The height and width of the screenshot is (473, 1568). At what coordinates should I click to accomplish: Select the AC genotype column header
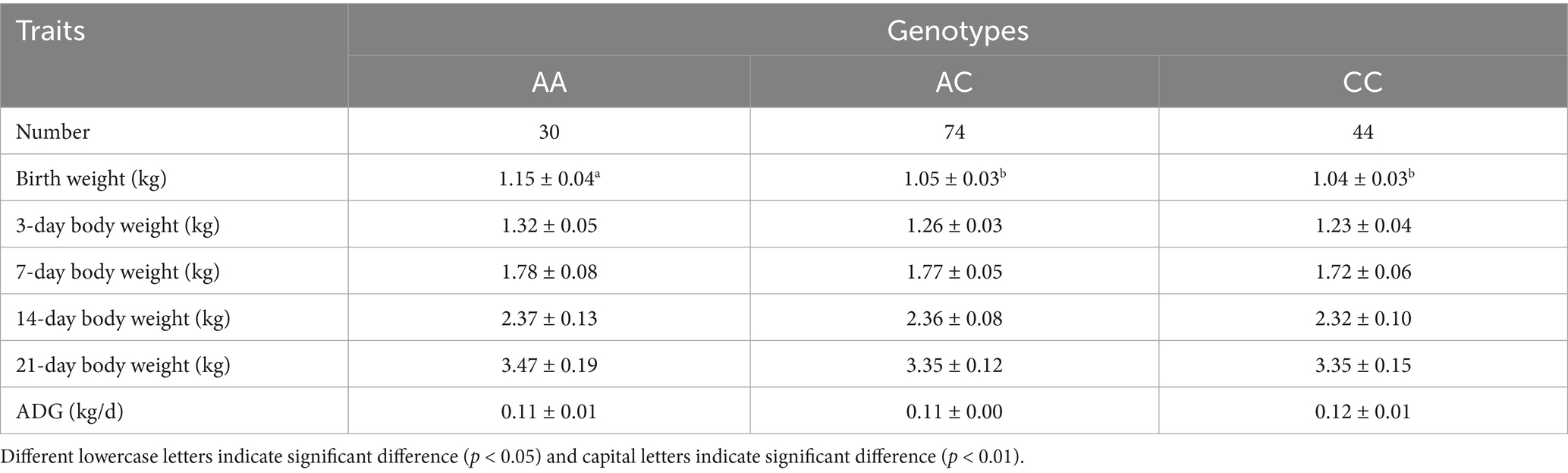(x=954, y=82)
